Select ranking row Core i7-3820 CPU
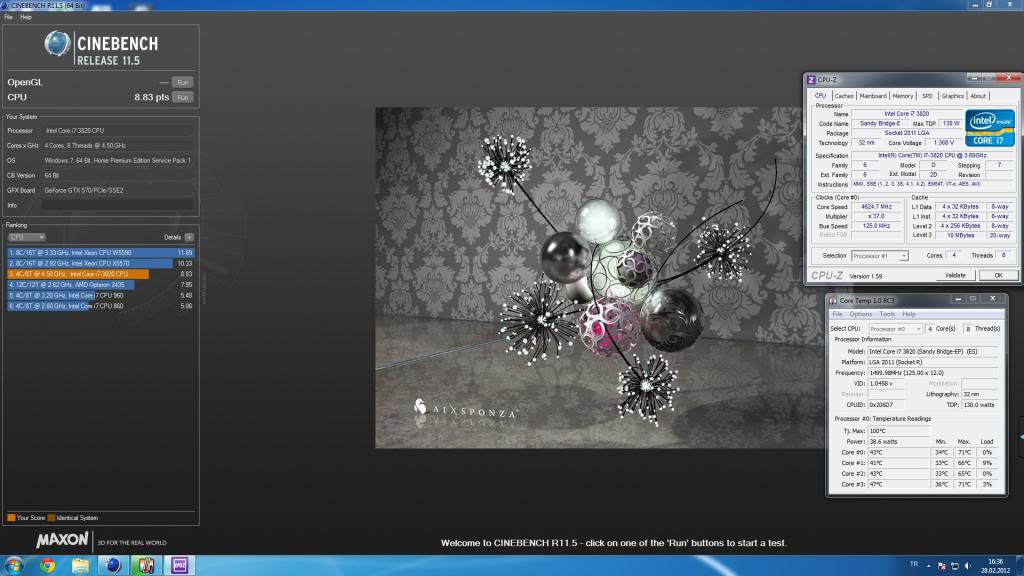This screenshot has height=576, width=1024. 101,274
